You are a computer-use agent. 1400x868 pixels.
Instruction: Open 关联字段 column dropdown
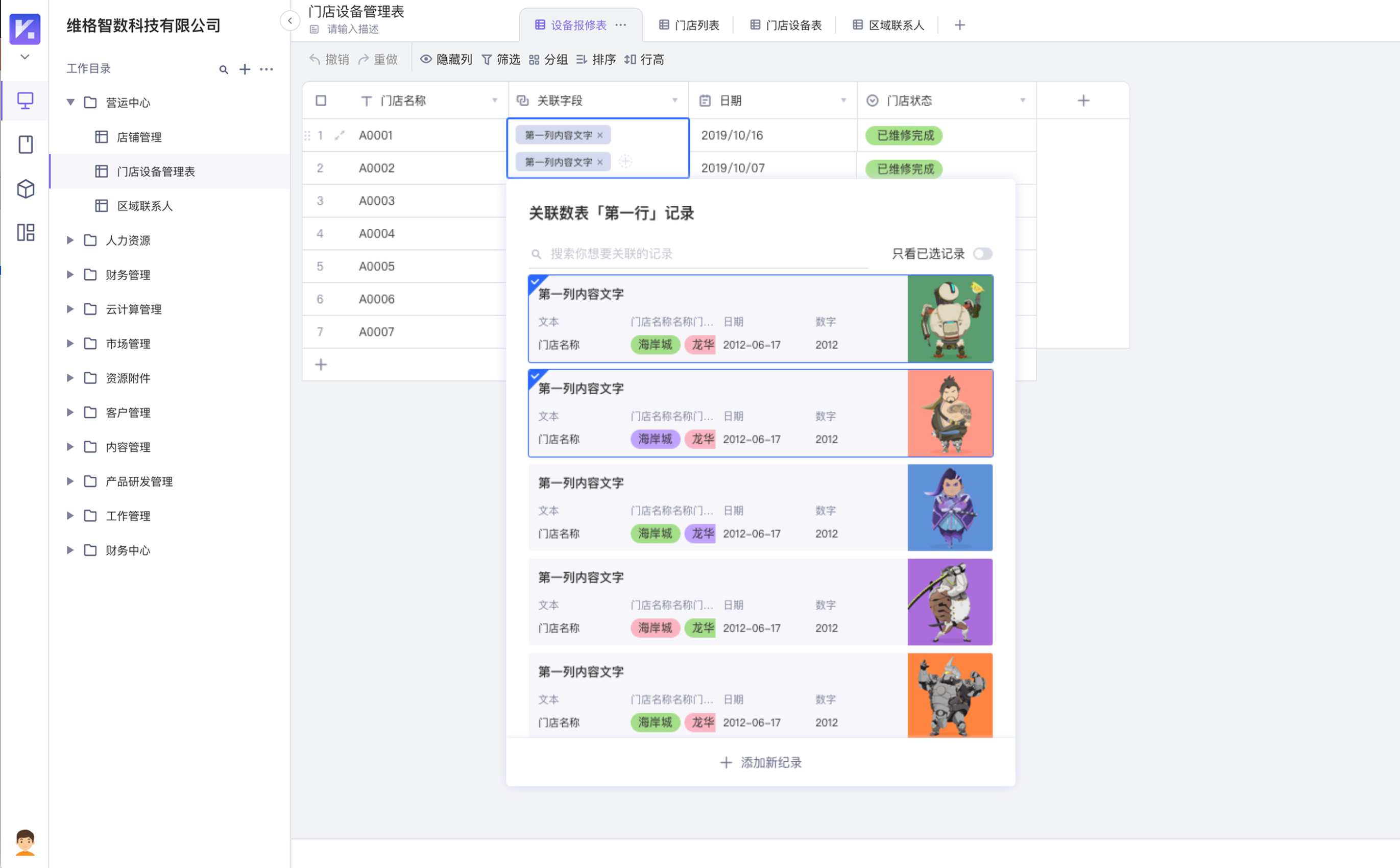[x=675, y=101]
